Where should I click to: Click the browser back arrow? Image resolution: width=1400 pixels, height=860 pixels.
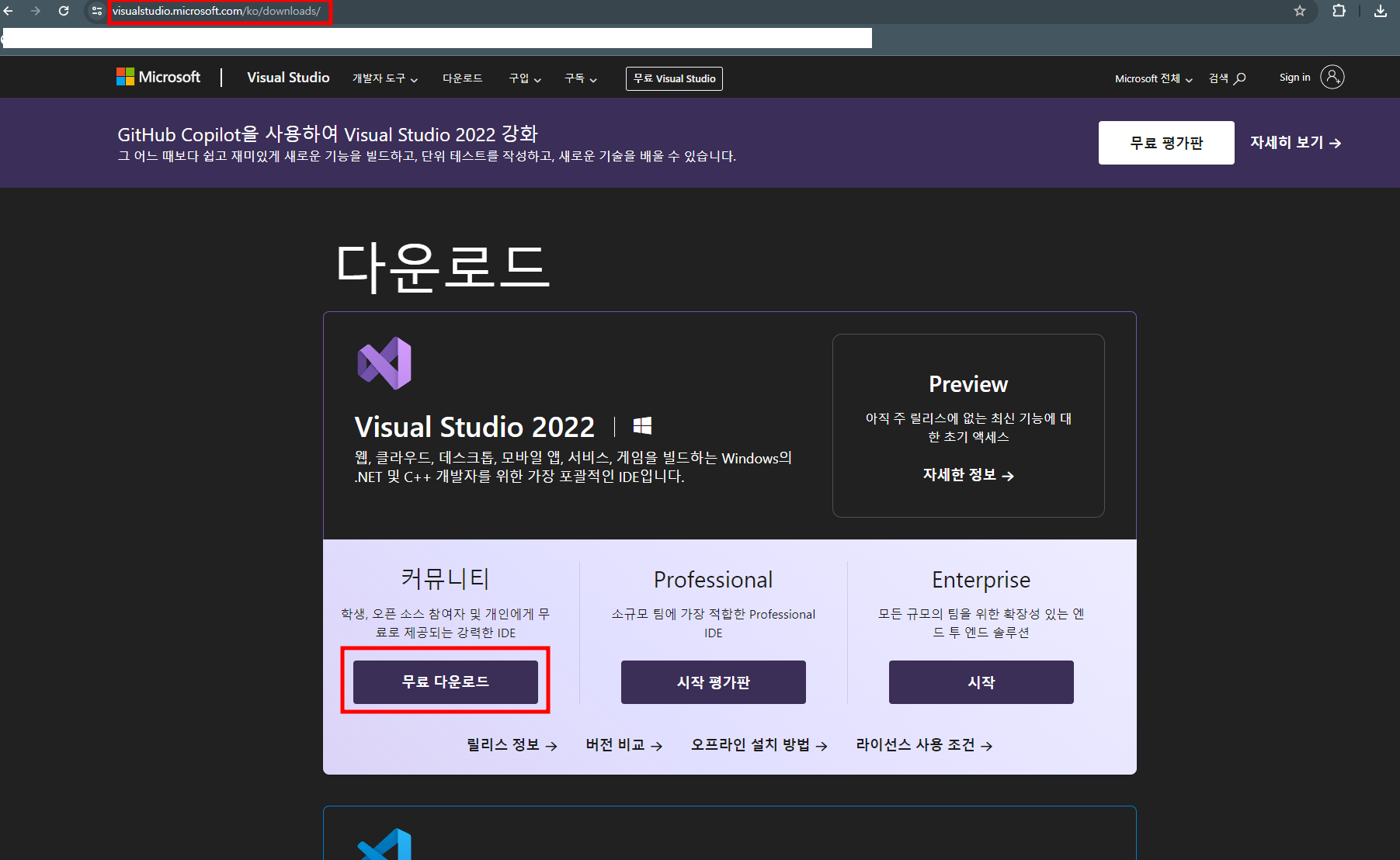tap(9, 11)
